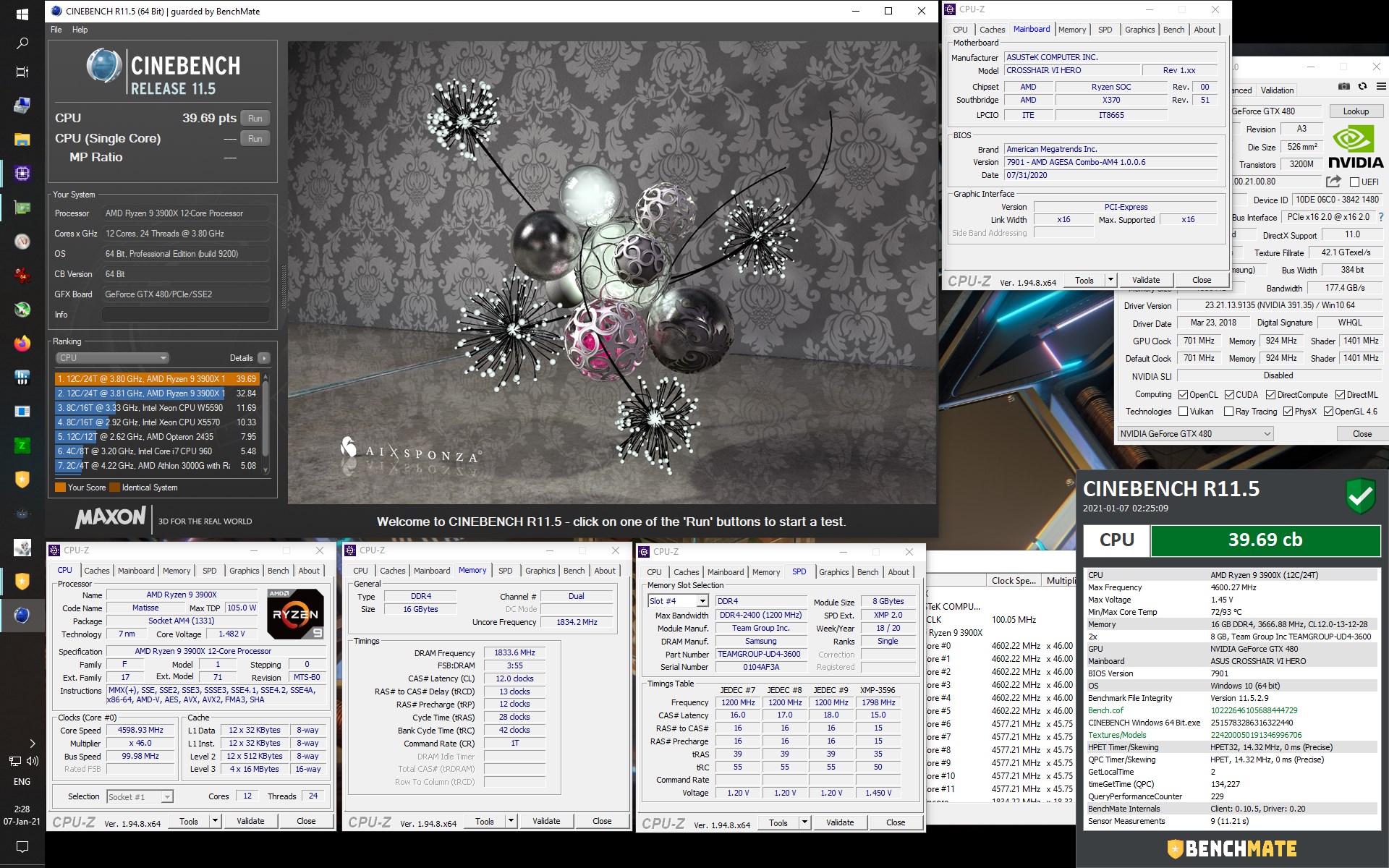Image resolution: width=1389 pixels, height=868 pixels.
Task: Run the CPU Single Core test
Action: pos(255,139)
